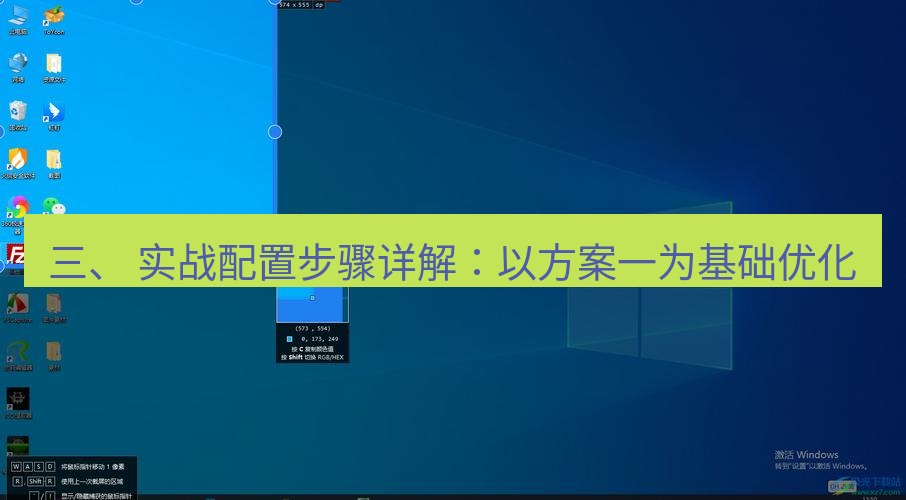This screenshot has width=906, height=500.
Task: Launch the ToYcon shortcut on the desktop
Action: tap(54, 19)
